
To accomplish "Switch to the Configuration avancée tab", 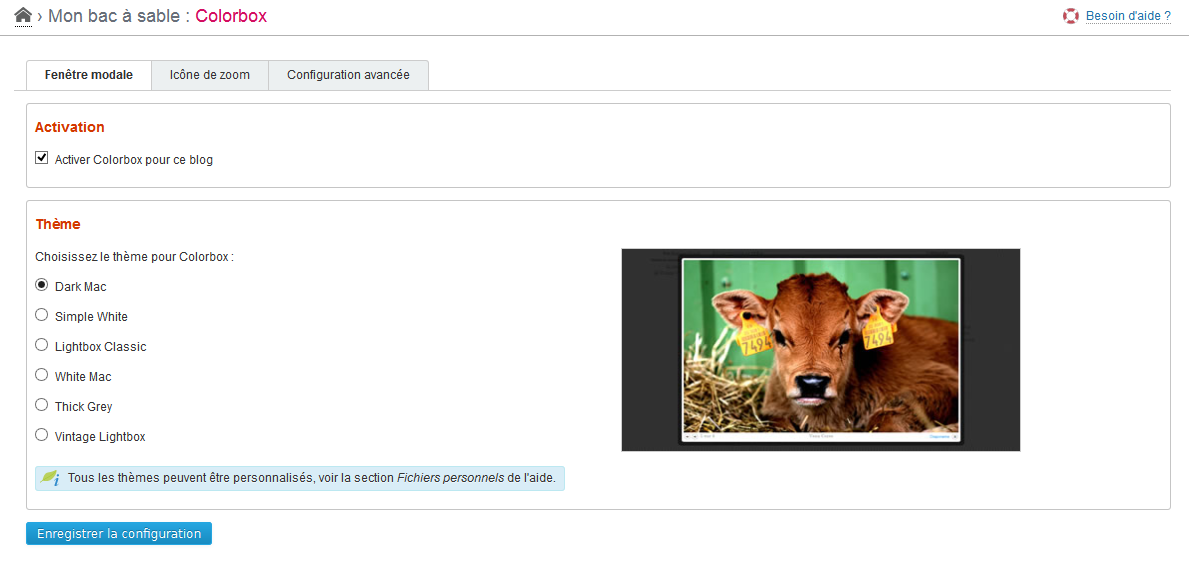I will pyautogui.click(x=348, y=75).
